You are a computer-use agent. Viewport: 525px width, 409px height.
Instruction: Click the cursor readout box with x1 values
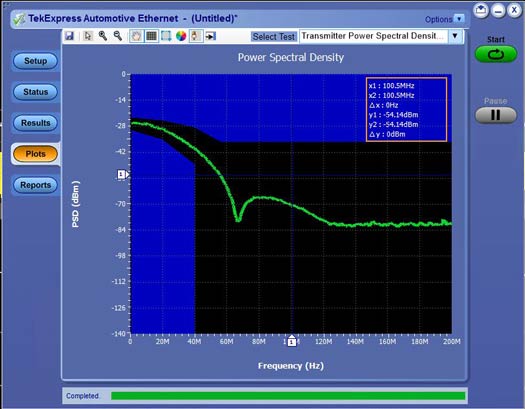tap(406, 110)
